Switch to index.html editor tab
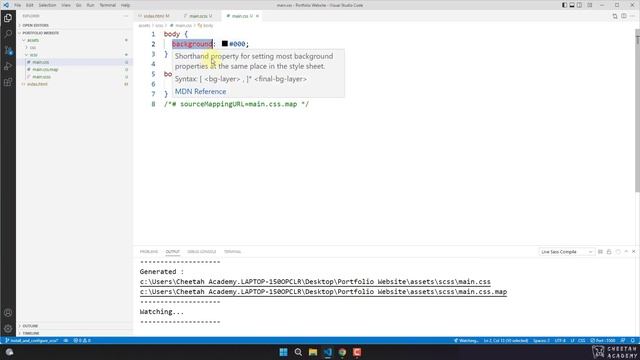This screenshot has height=360, width=640. pos(155,16)
